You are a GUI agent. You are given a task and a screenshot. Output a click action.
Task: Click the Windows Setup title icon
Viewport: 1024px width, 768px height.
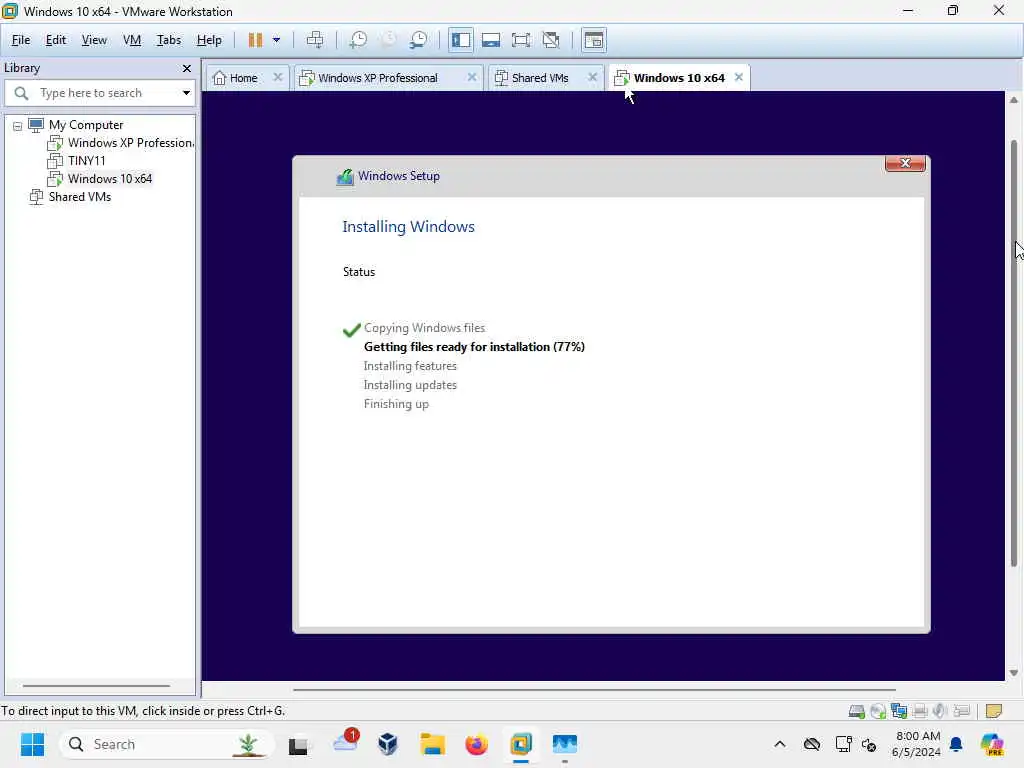coord(345,176)
